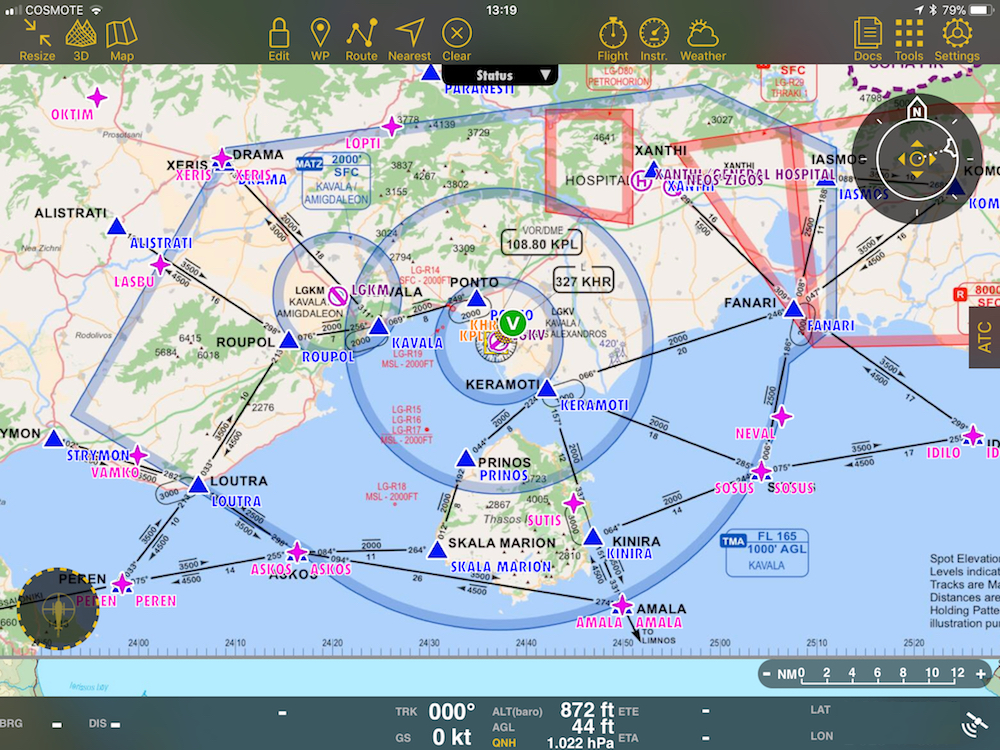Toggle the Edit lock icon
Image resolution: width=1000 pixels, height=750 pixels.
(279, 40)
